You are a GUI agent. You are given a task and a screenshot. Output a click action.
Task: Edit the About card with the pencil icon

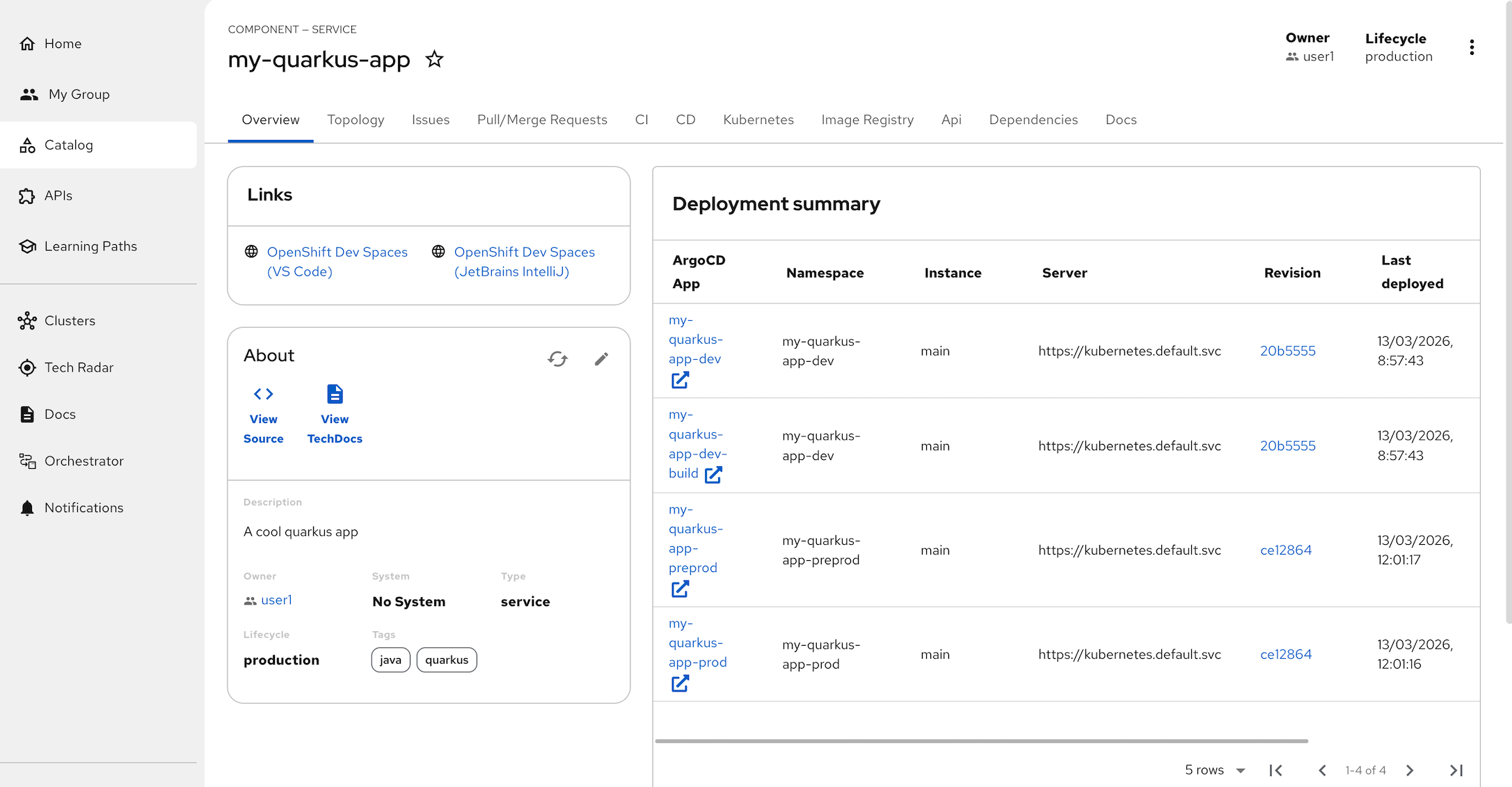[601, 359]
